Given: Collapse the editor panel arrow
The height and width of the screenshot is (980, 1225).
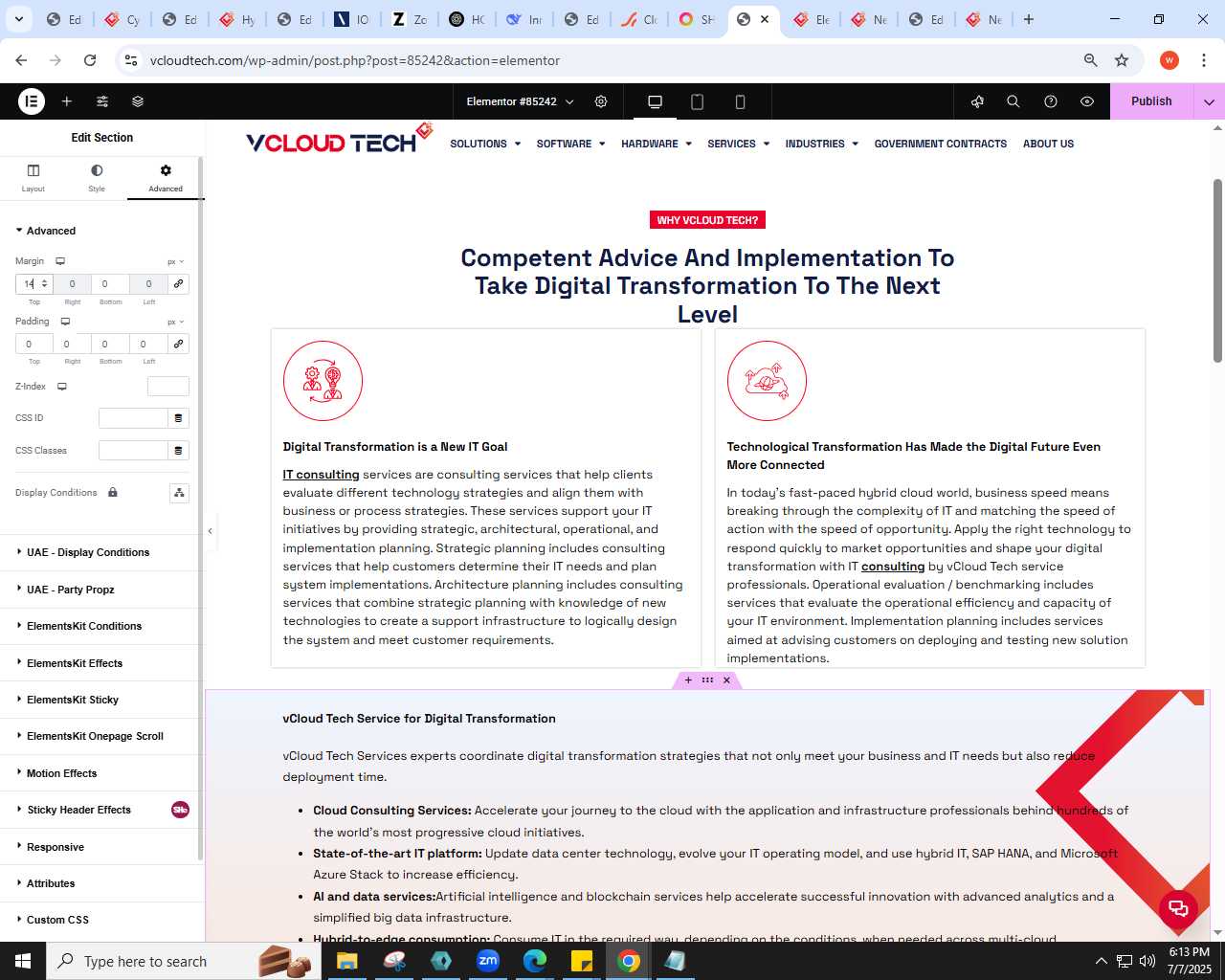Looking at the screenshot, I should pos(211,531).
